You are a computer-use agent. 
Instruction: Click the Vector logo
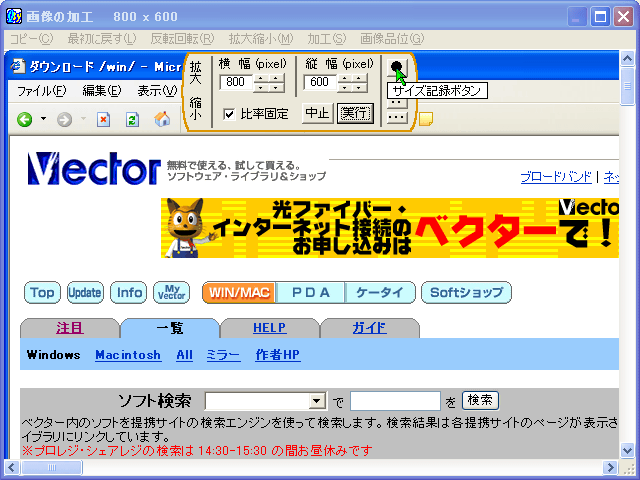pos(94,168)
